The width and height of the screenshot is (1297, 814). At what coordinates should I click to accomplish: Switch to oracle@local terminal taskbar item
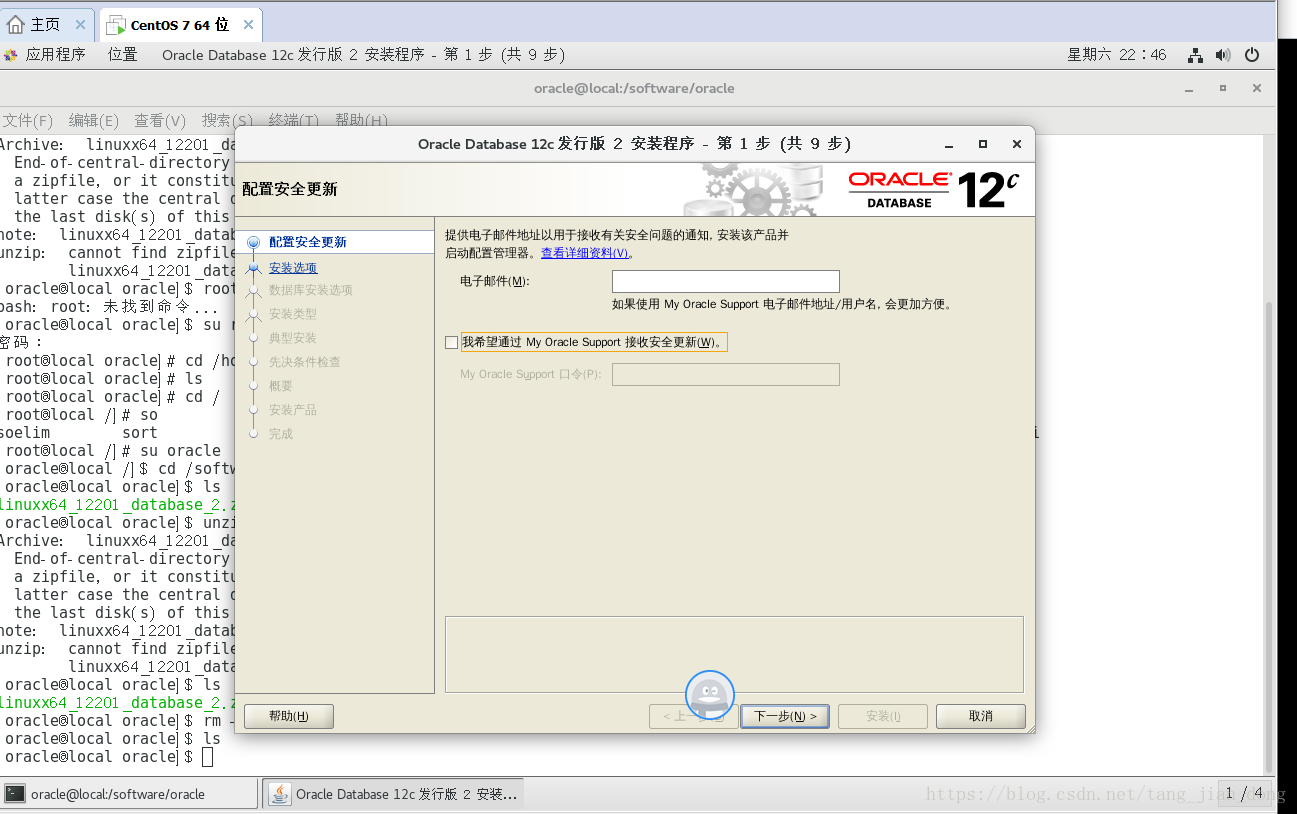(x=129, y=794)
